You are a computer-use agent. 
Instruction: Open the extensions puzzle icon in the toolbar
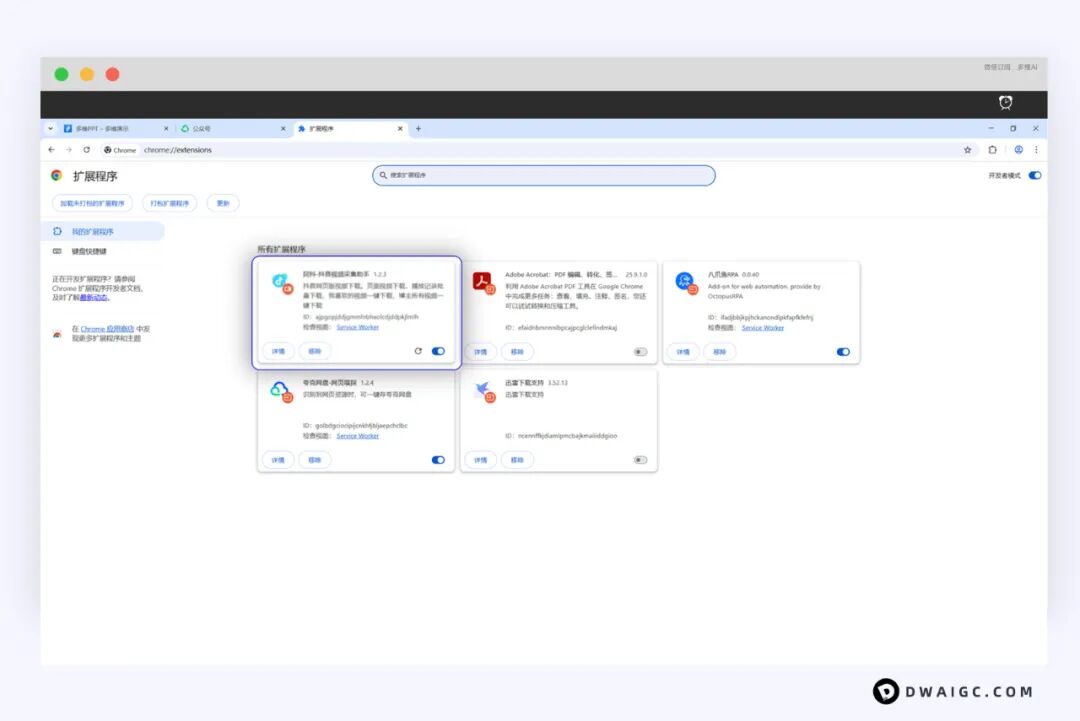992,150
